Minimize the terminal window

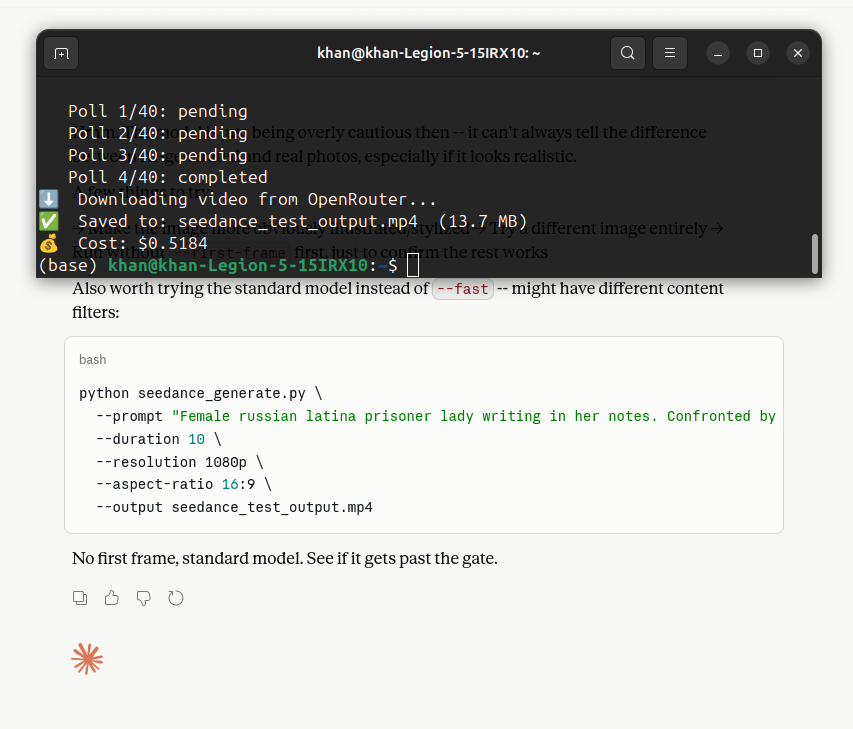(718, 53)
